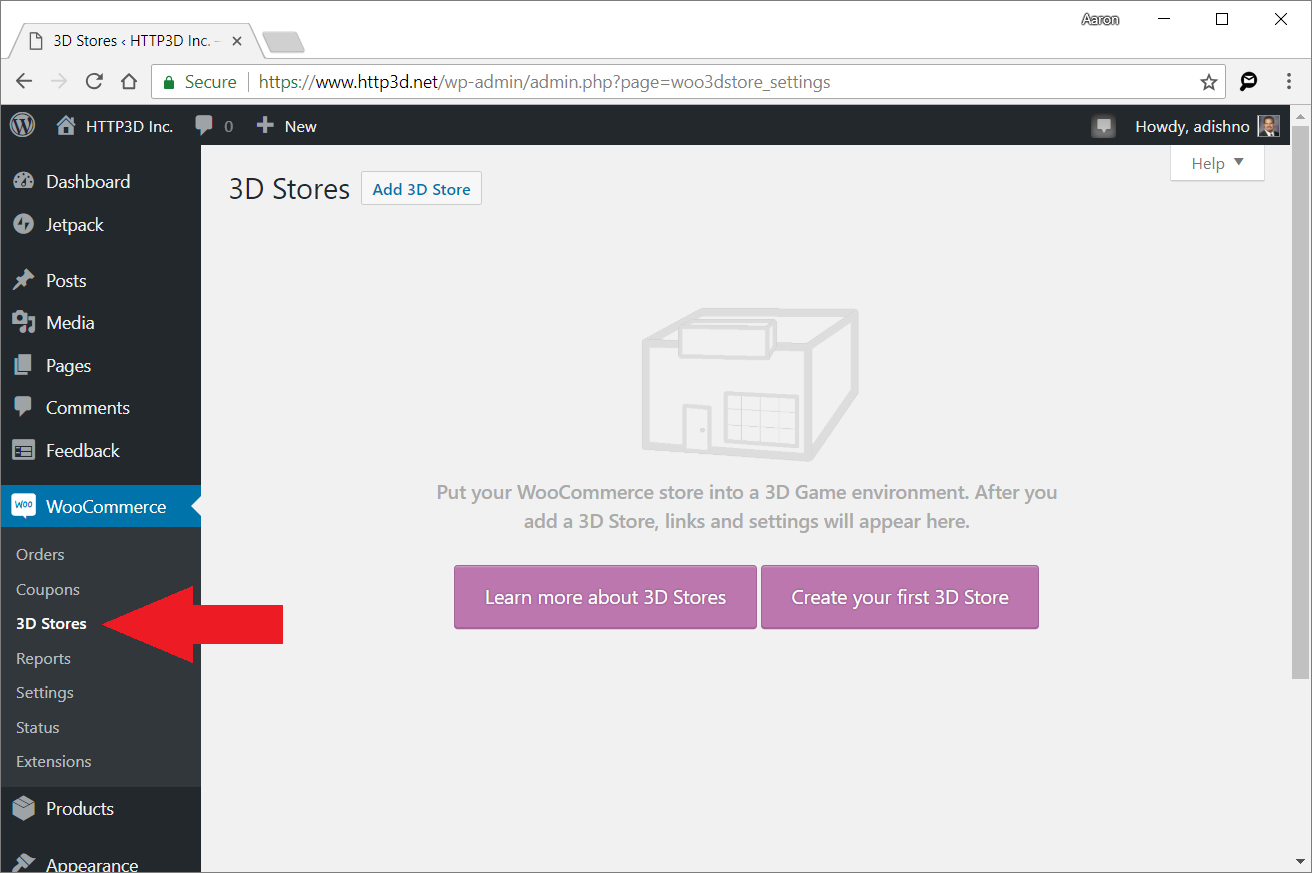Open HTTP3D Inc. site home icon
The height and width of the screenshot is (873, 1312).
click(x=66, y=126)
